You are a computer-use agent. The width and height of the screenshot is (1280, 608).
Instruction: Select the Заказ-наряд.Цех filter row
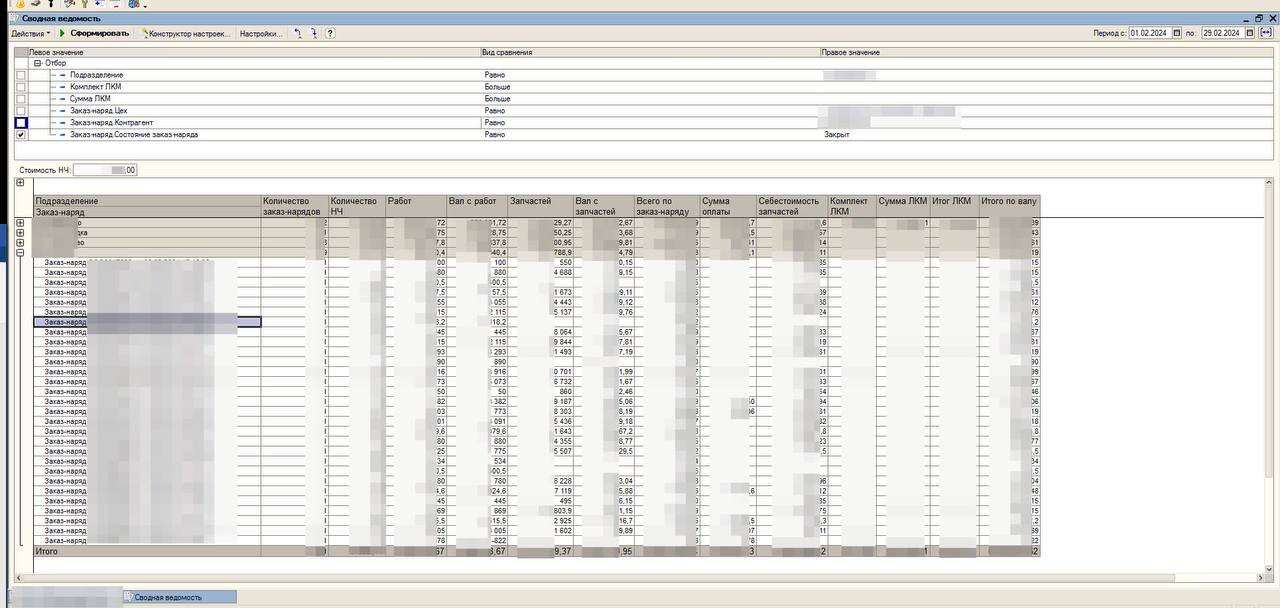(x=645, y=111)
